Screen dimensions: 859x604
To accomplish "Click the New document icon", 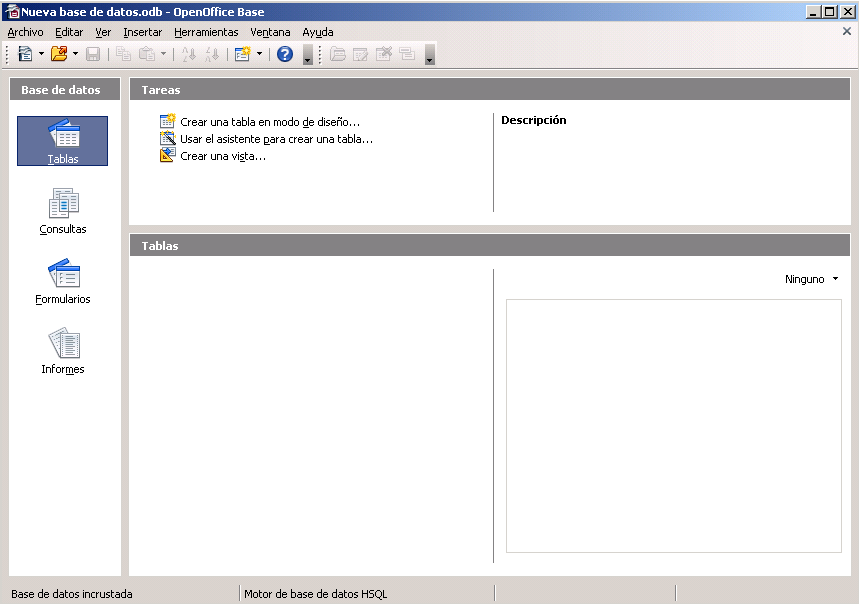I will (x=25, y=54).
